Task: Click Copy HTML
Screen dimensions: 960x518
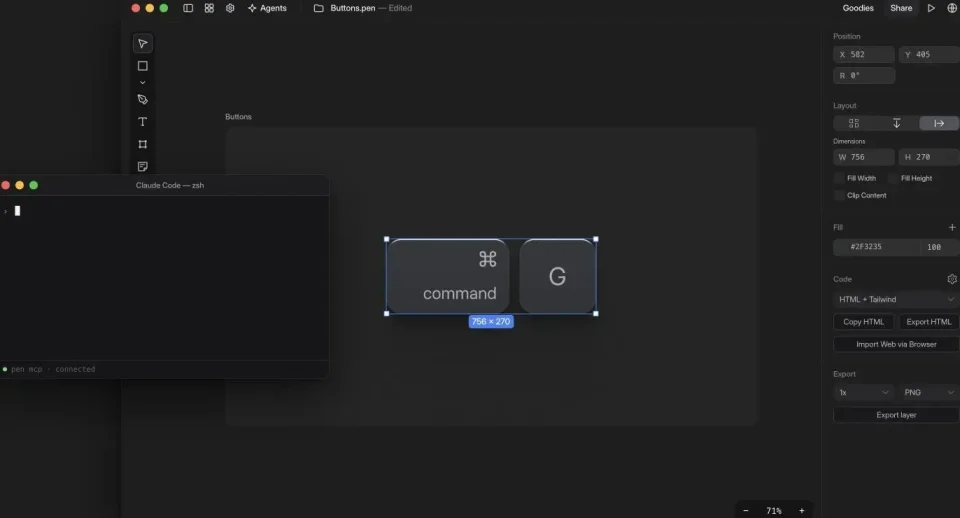Action: click(x=863, y=321)
